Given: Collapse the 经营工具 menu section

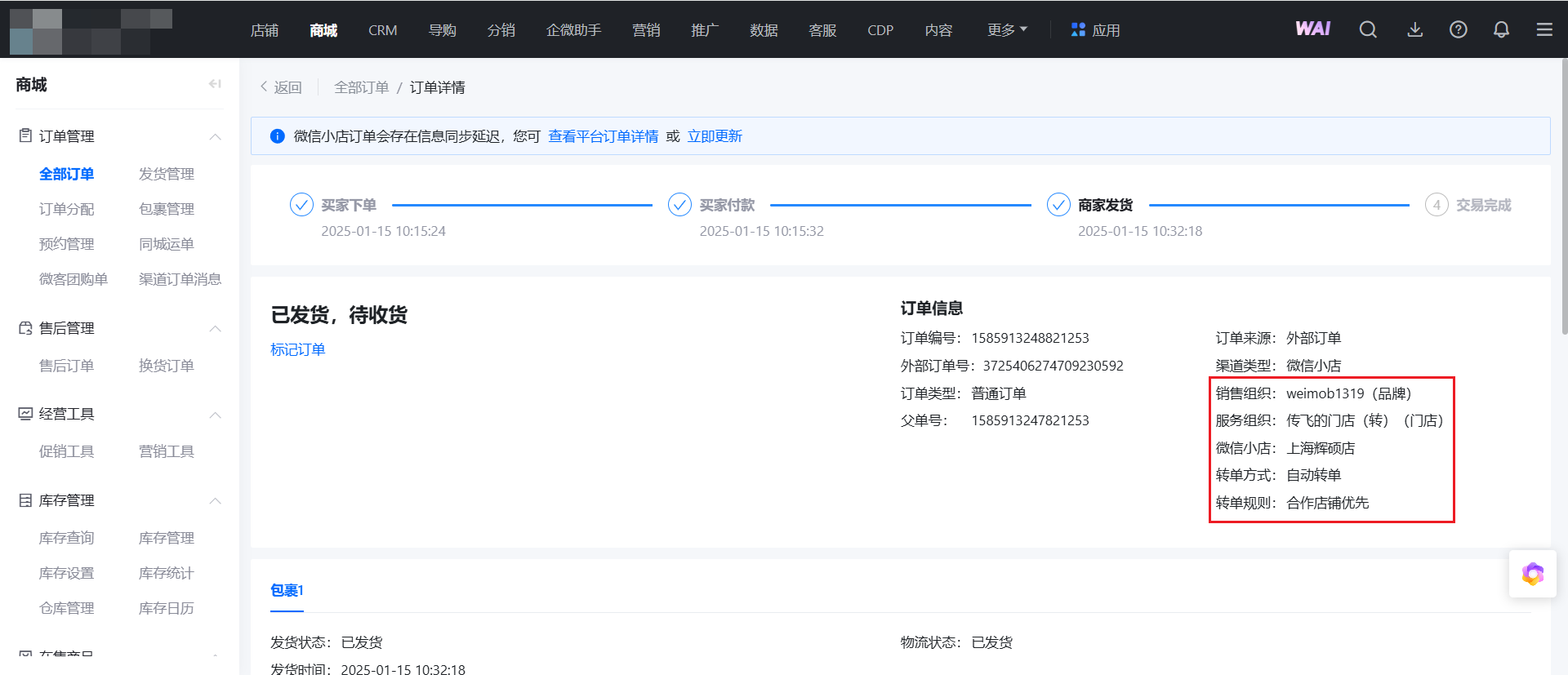Looking at the screenshot, I should coord(215,415).
